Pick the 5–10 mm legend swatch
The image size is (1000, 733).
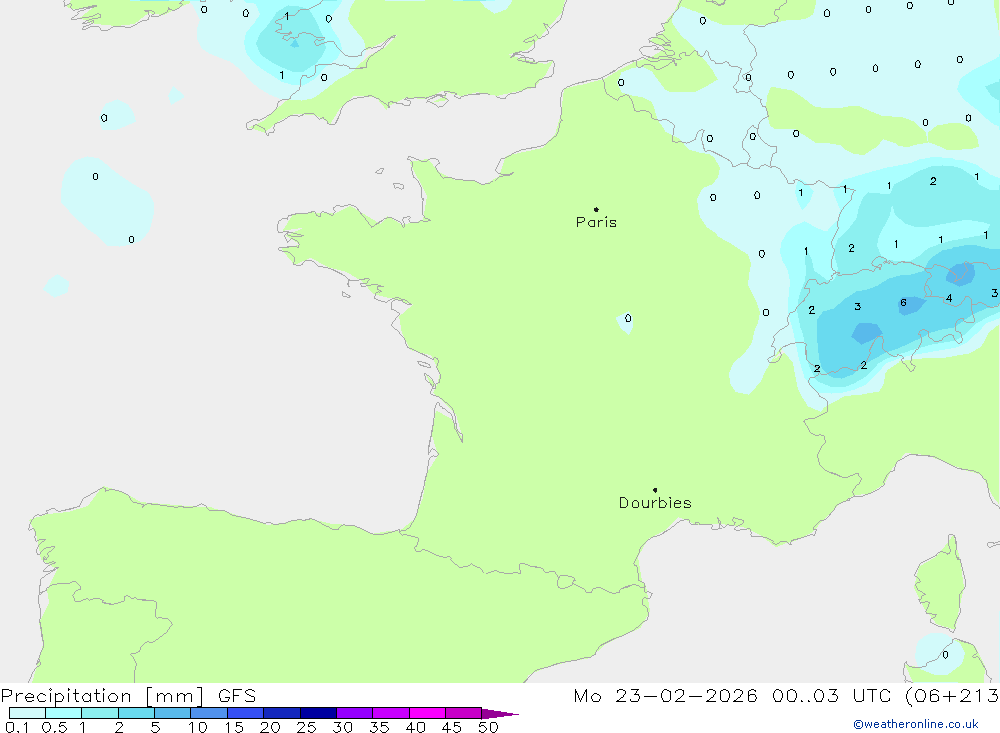[x=173, y=713]
